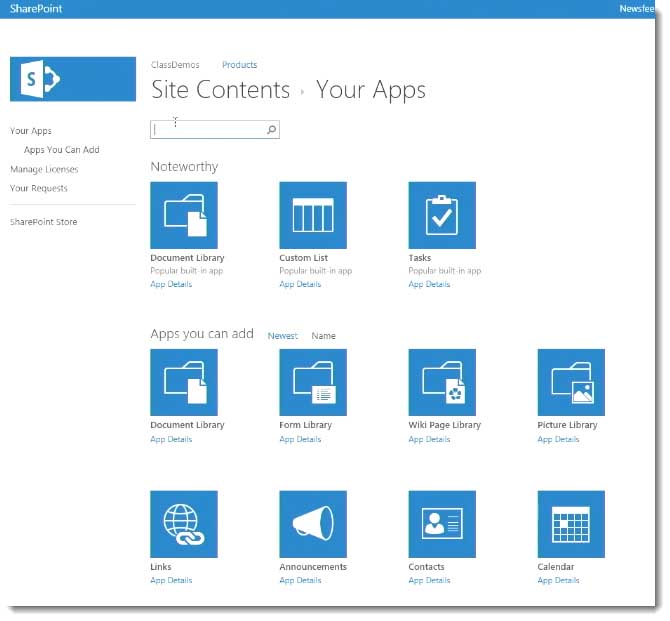The image size is (670, 621).
Task: Select the Custom List app tile
Action: (313, 215)
